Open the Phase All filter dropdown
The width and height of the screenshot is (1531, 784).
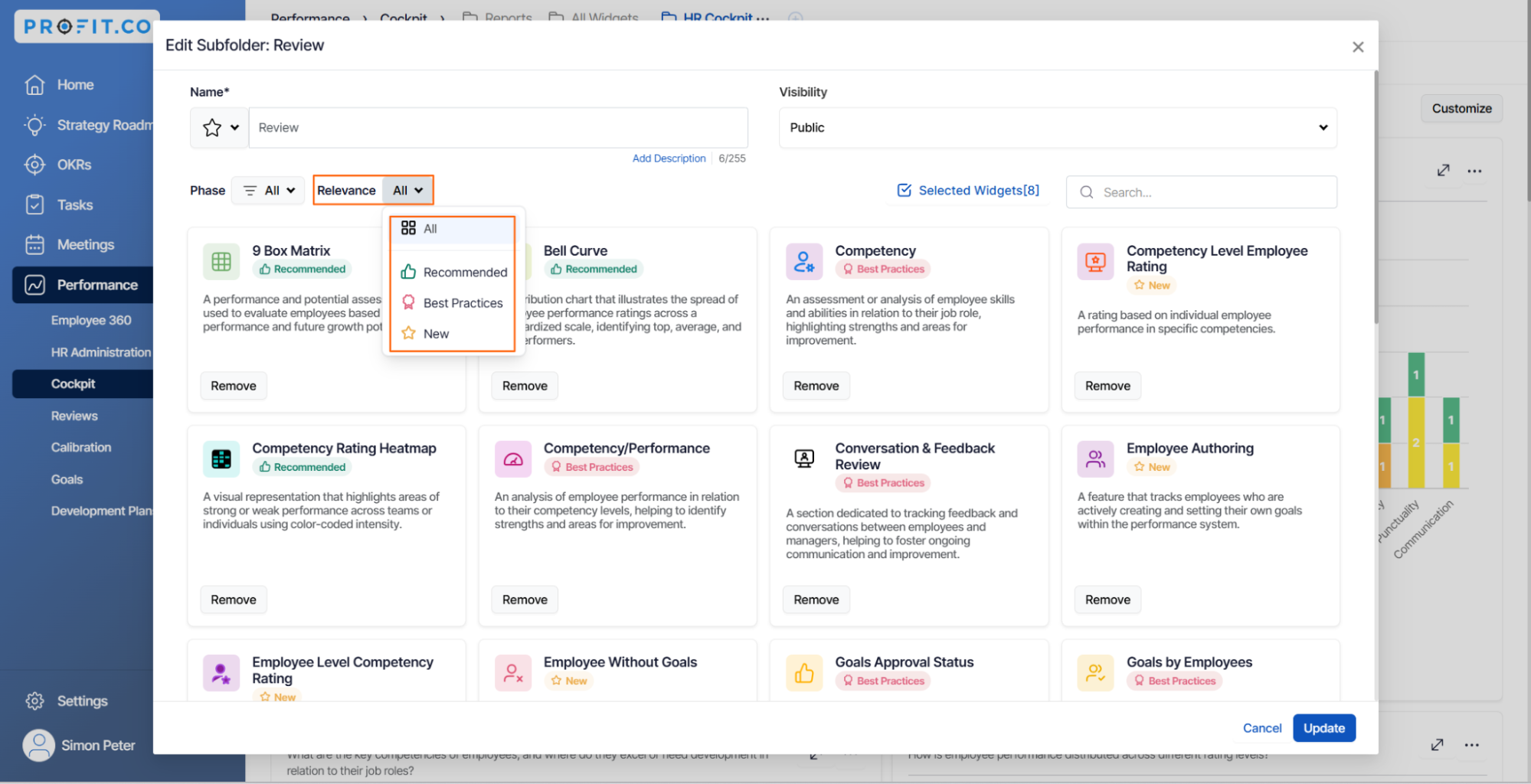[268, 191]
